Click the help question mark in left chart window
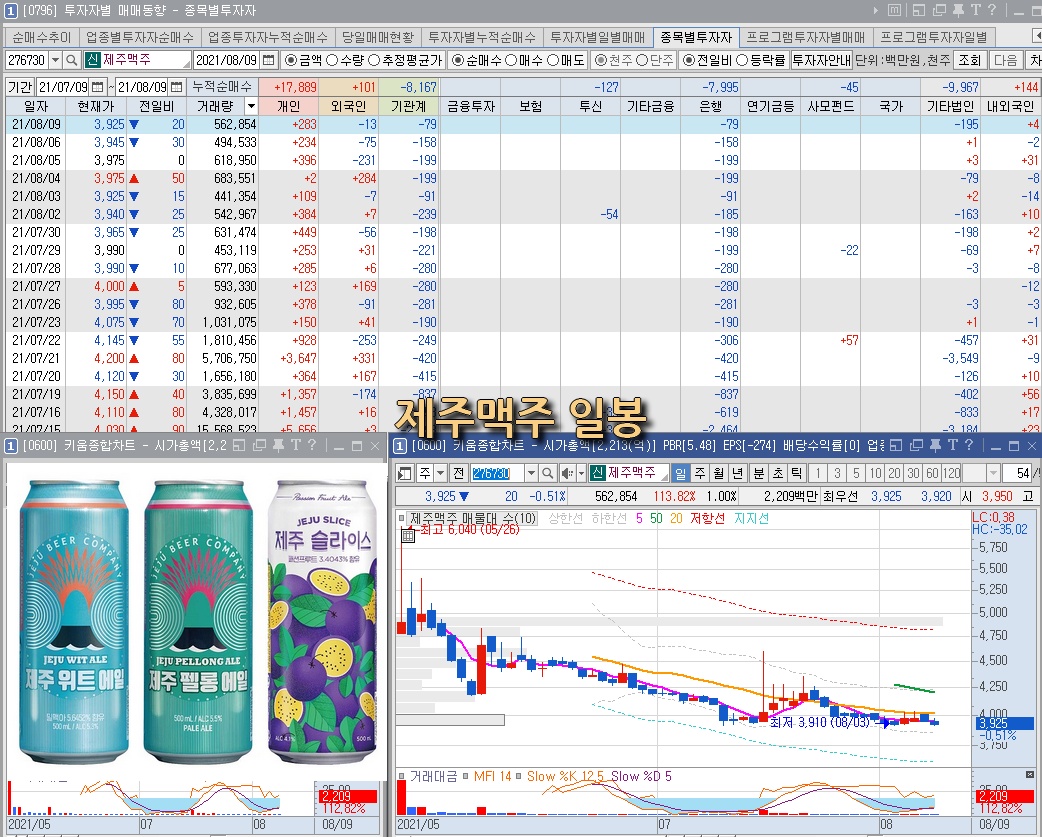The width and height of the screenshot is (1042, 837). tap(312, 446)
